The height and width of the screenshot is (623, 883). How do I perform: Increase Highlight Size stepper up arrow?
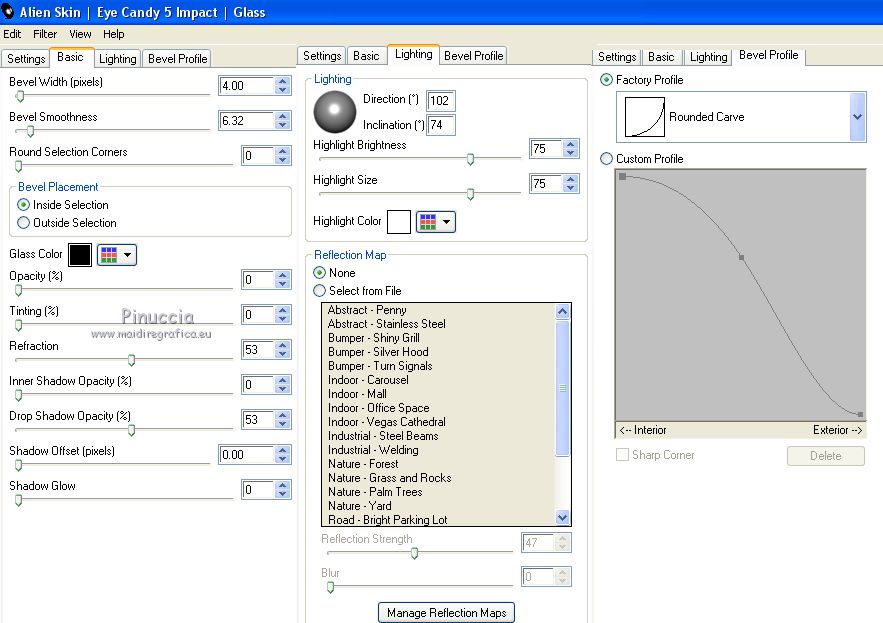[570, 179]
